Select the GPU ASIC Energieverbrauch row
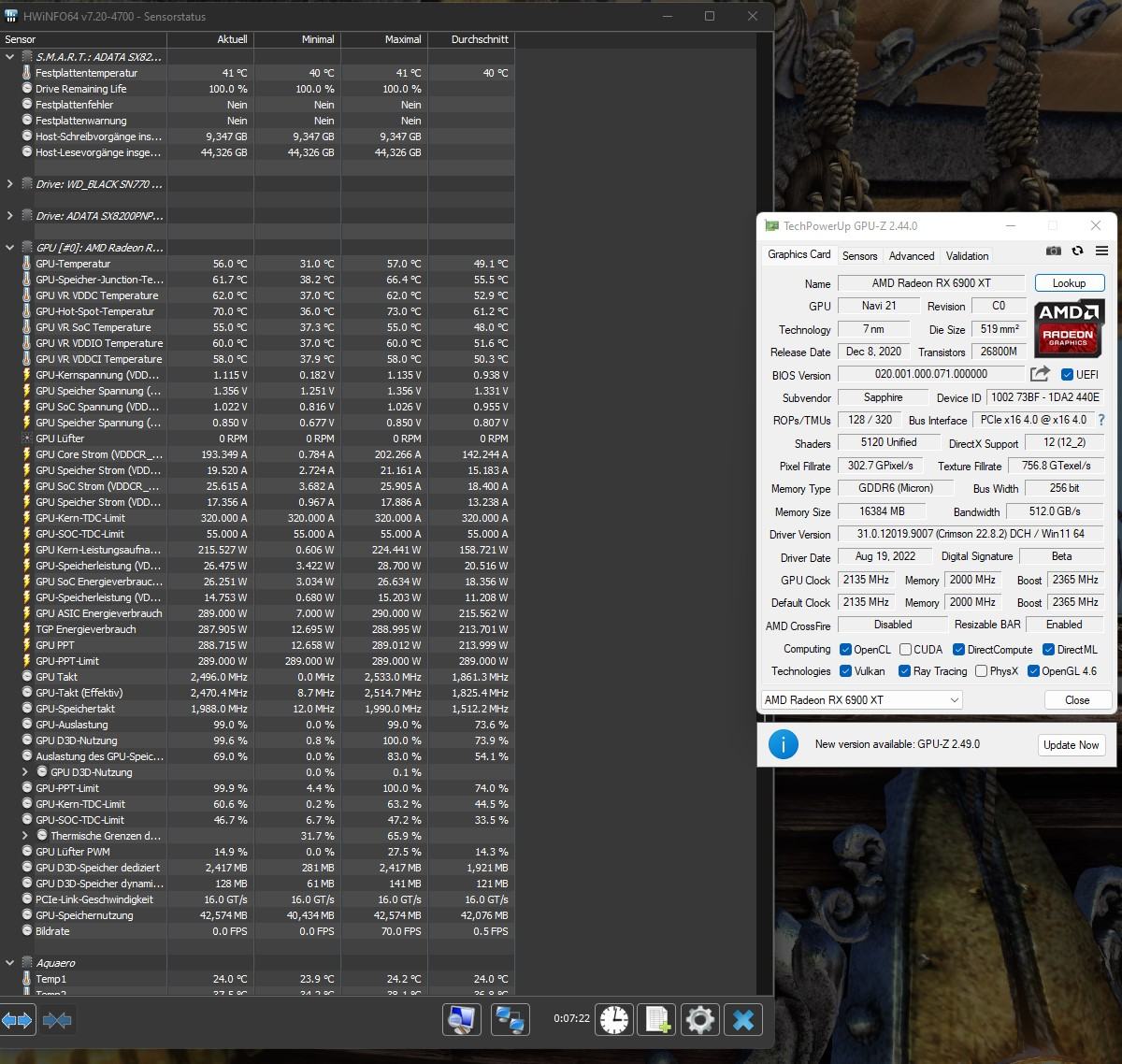 tap(257, 613)
